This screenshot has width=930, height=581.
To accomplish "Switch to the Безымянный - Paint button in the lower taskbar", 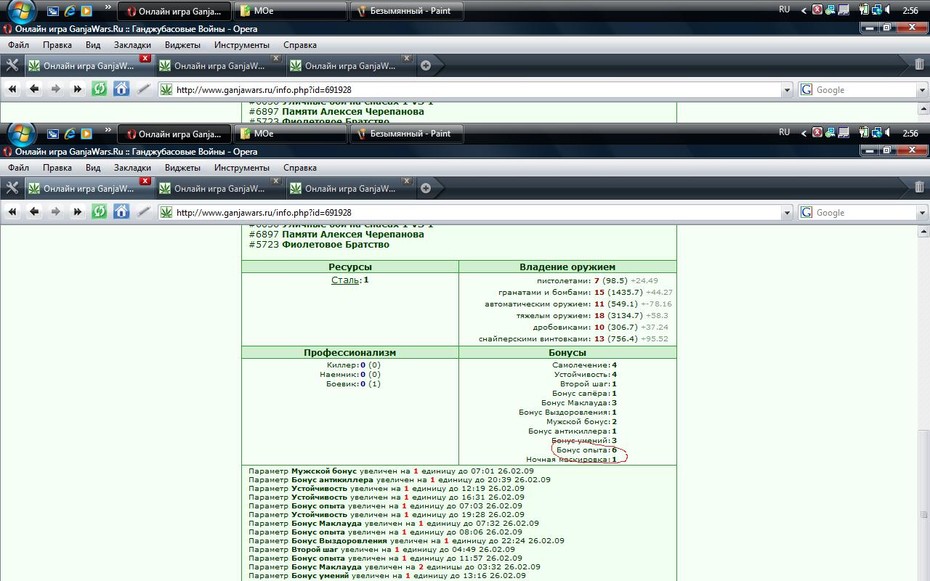I will pyautogui.click(x=407, y=134).
